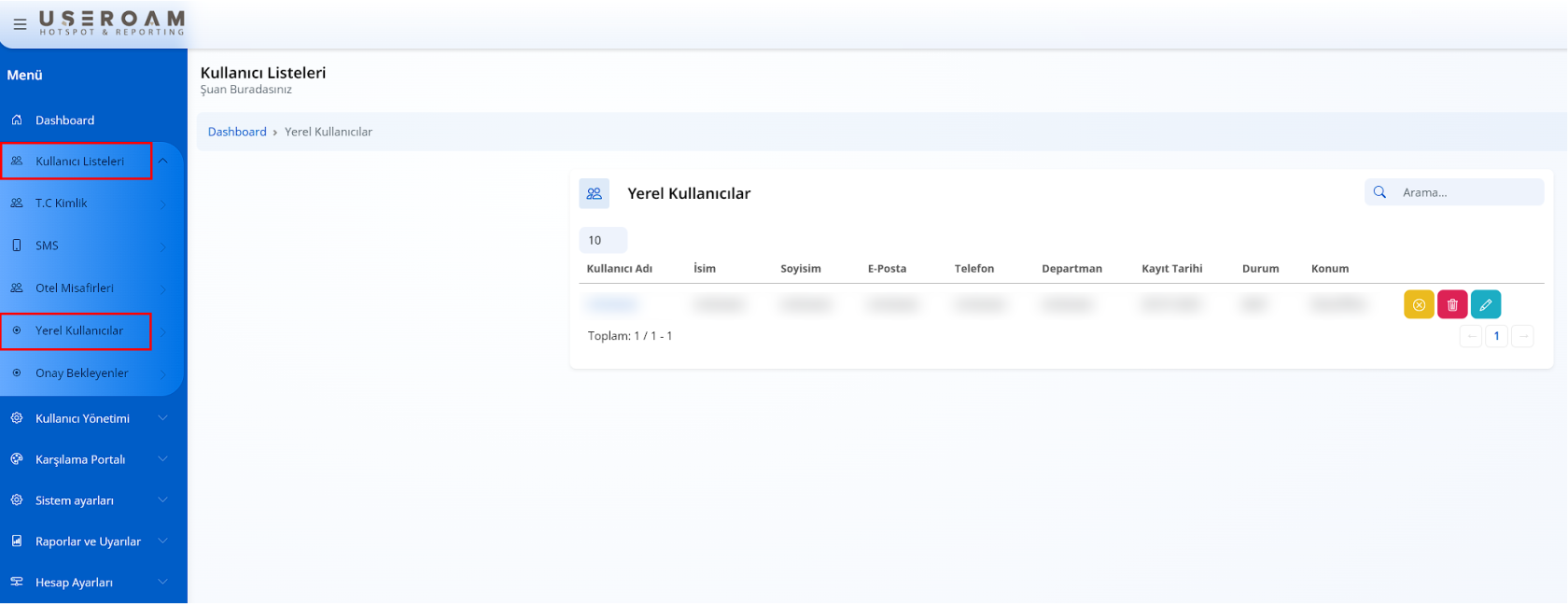Click the next page arrow button
Image resolution: width=1568 pixels, height=604 pixels.
(1522, 336)
